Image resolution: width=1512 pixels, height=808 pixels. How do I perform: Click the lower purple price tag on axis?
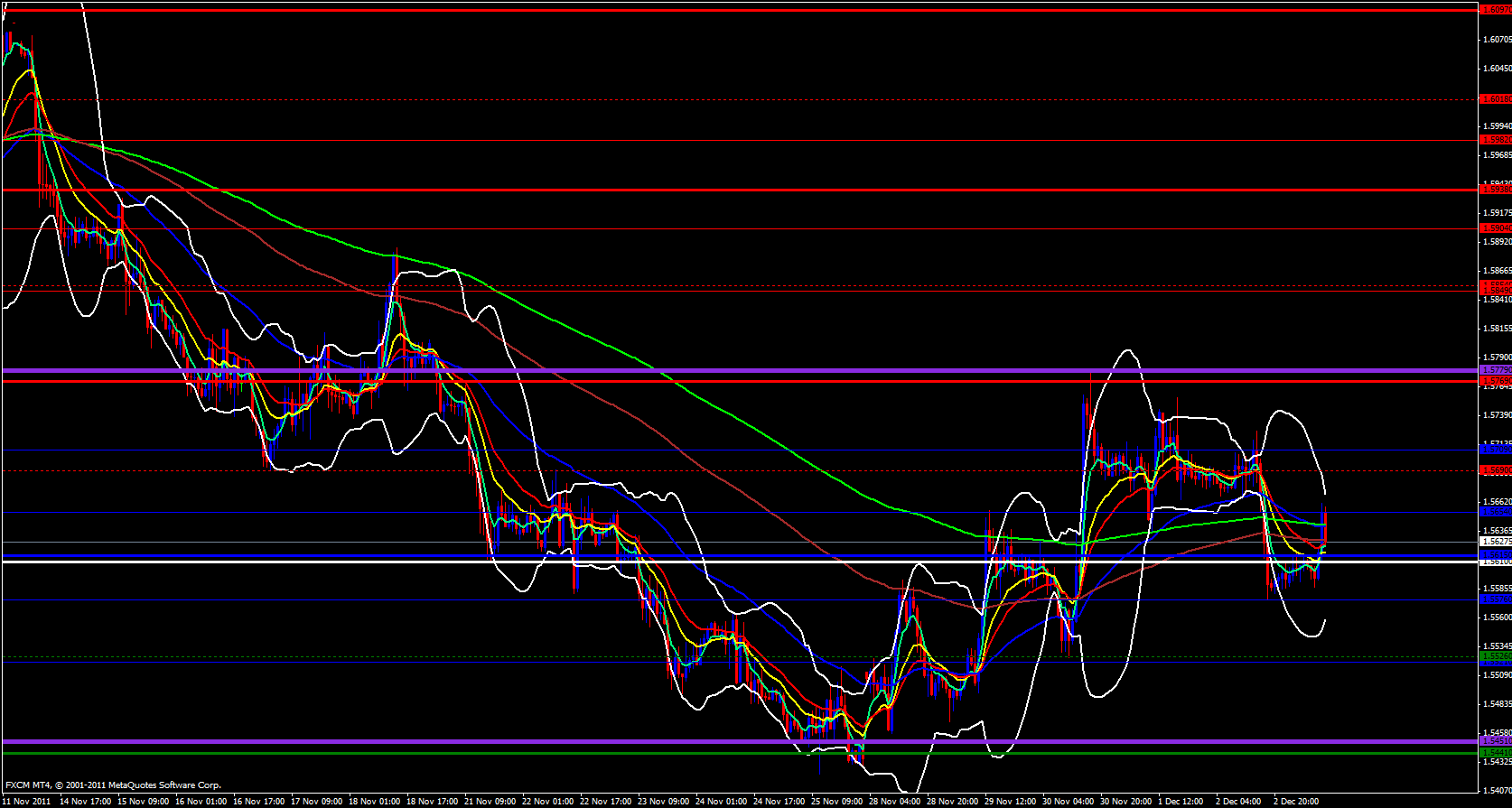click(x=1496, y=741)
